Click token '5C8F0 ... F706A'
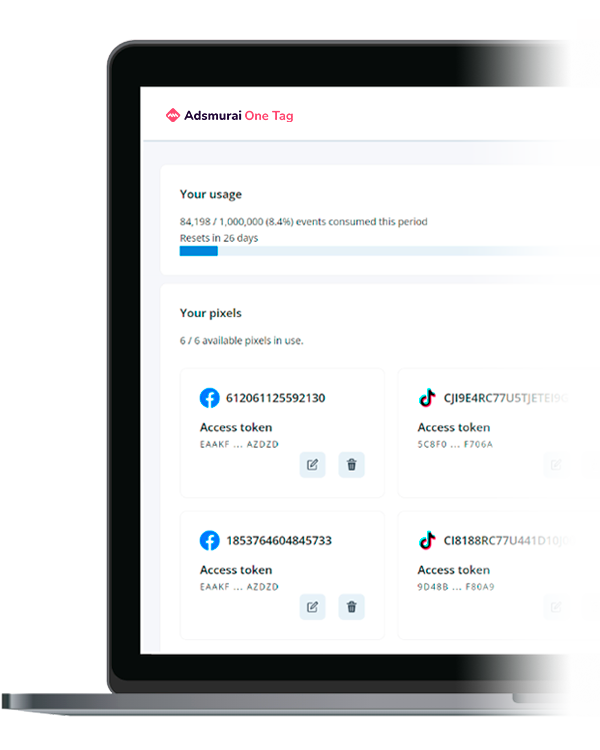This screenshot has height=750, width=600. point(455,444)
